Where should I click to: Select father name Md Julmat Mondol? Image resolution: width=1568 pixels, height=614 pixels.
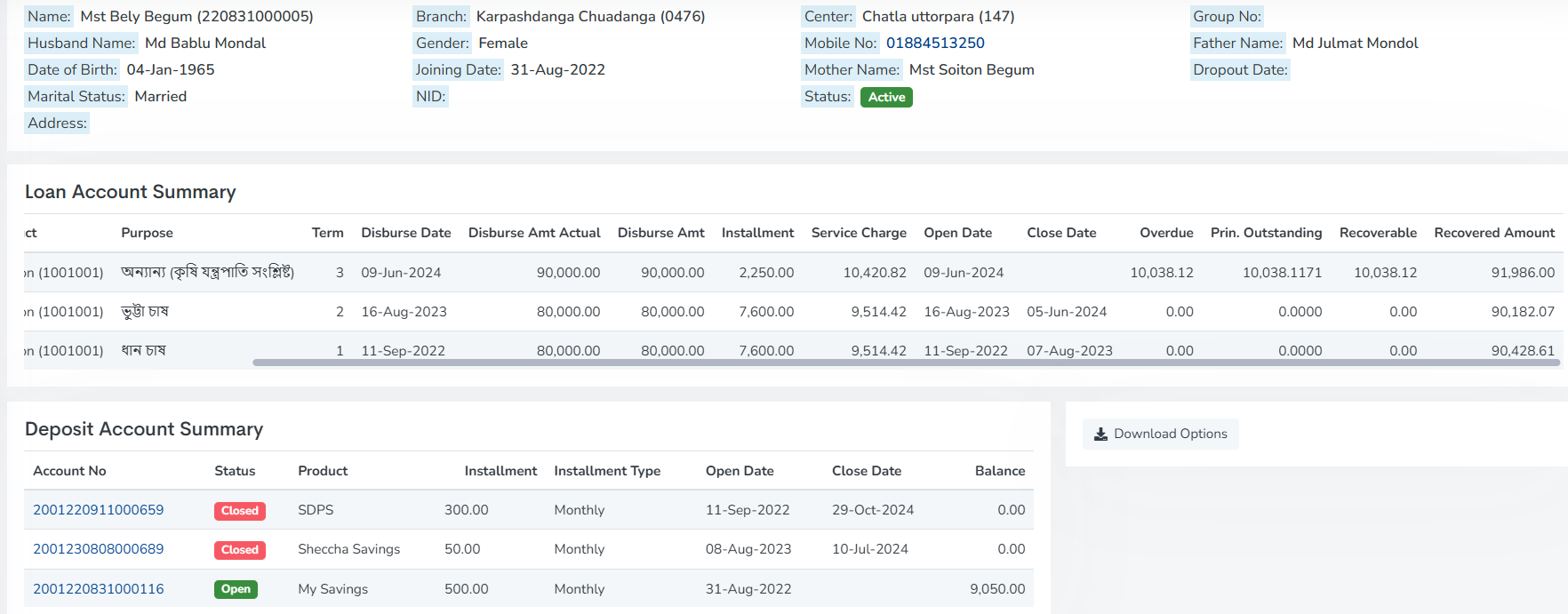coord(1355,43)
